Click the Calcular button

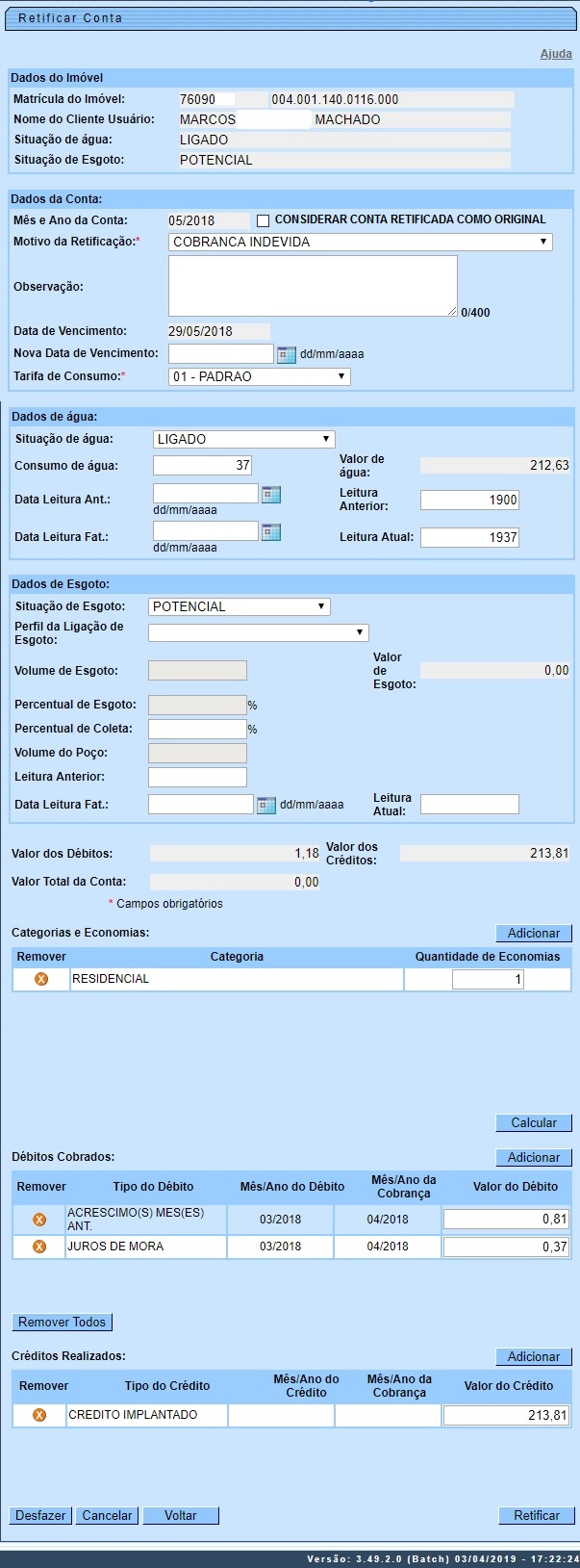[x=534, y=1122]
